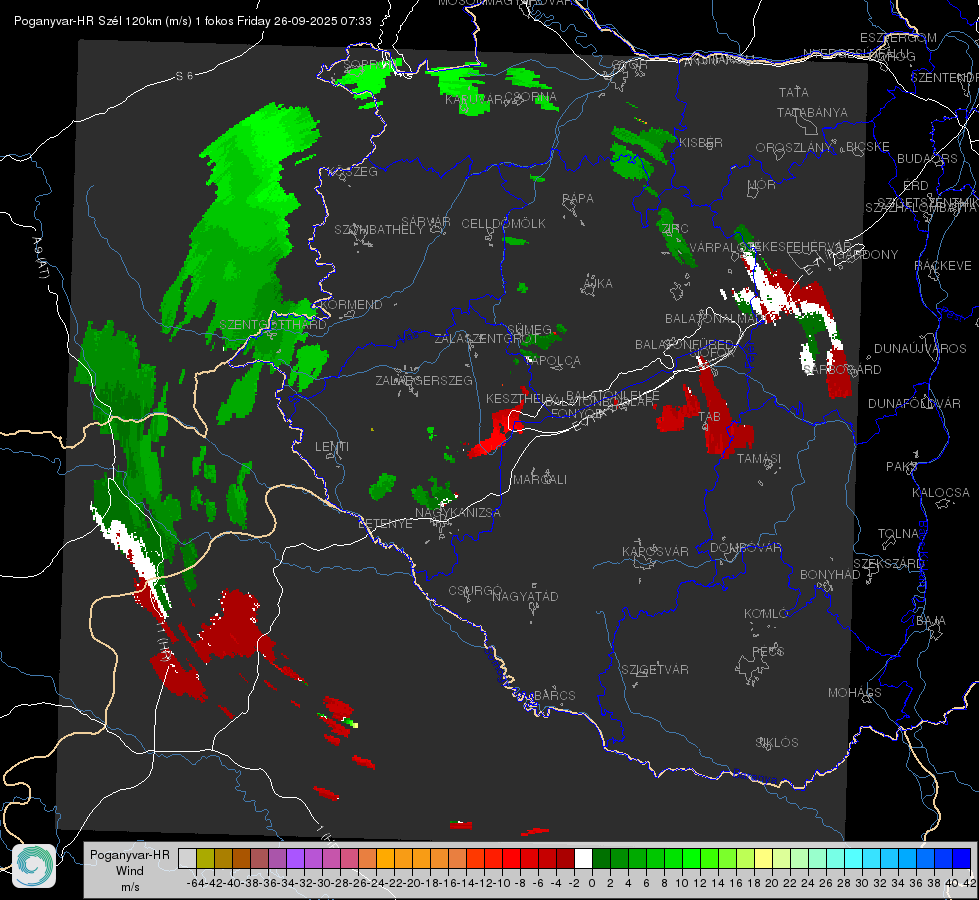Click the NAGYATAD label
Screen dimensions: 979x900
(525, 596)
